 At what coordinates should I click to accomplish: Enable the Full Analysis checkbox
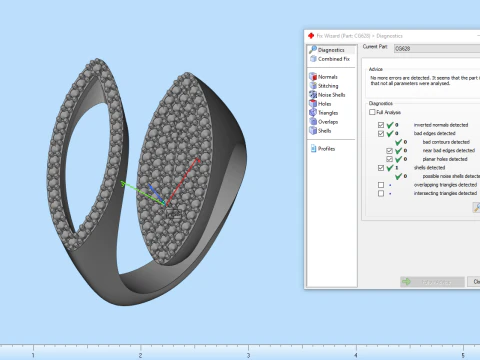pyautogui.click(x=372, y=112)
